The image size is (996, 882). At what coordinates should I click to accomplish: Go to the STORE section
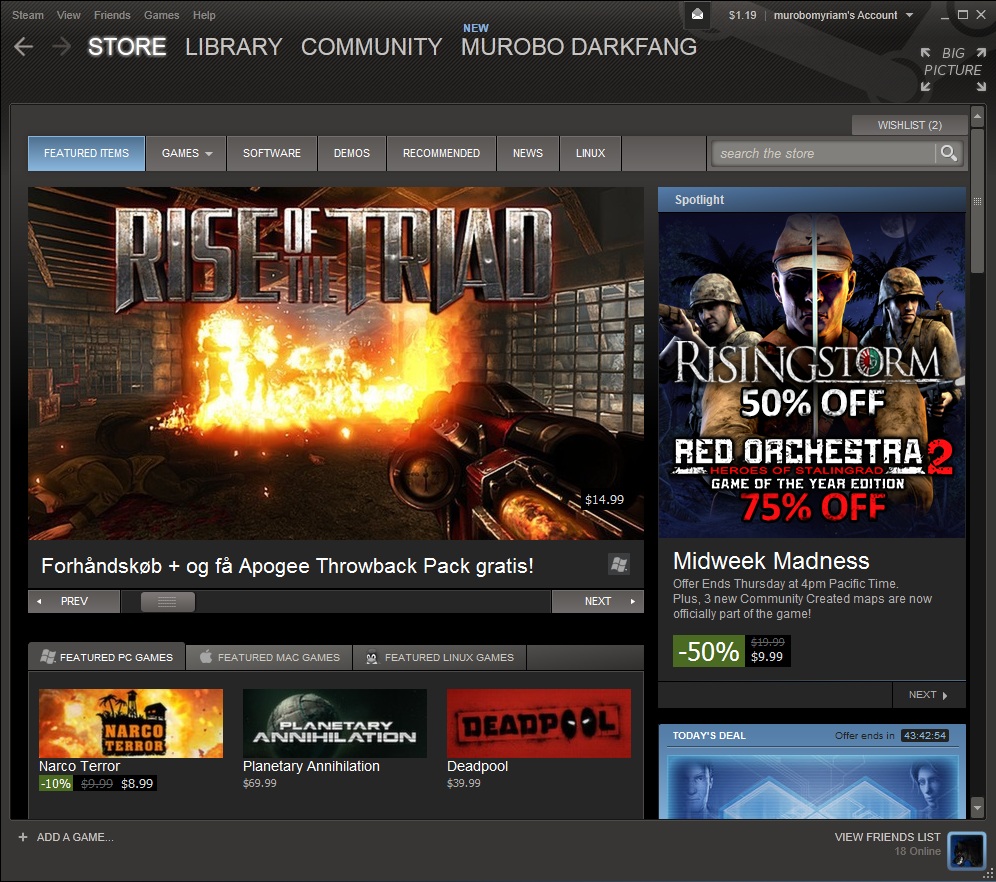coord(127,46)
